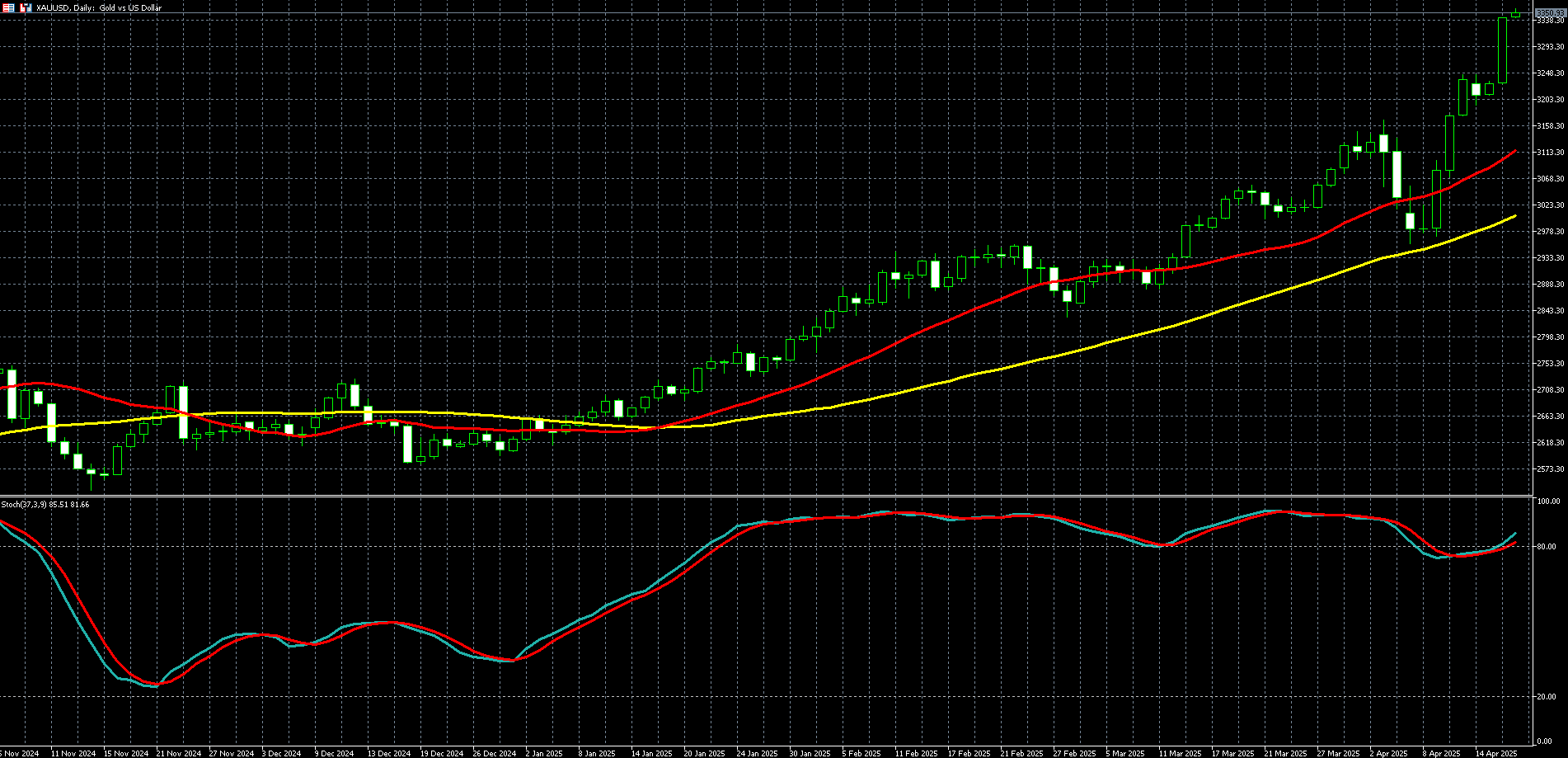
Task: Click the 14 Jan 2025 date label
Action: click(x=651, y=753)
